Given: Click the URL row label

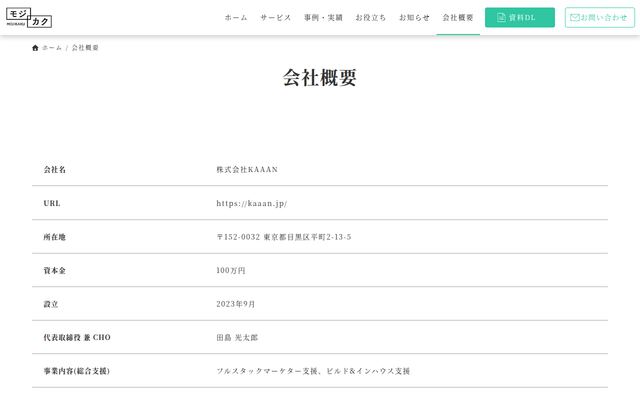Looking at the screenshot, I should [52, 203].
